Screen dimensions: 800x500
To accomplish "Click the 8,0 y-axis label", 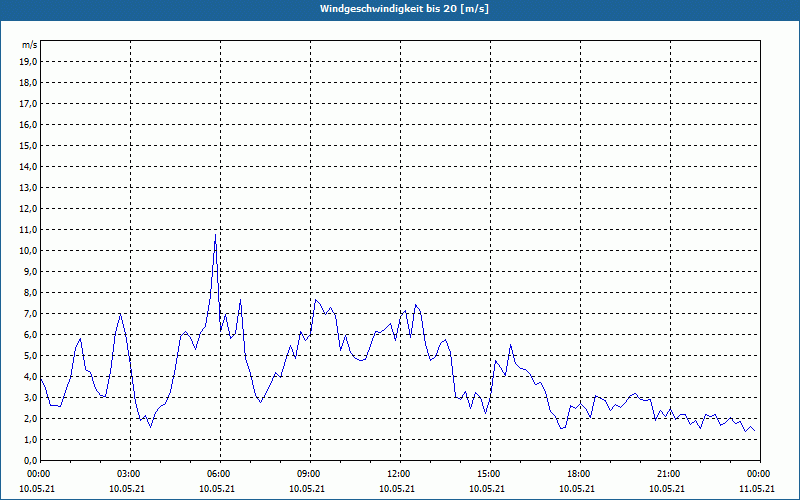I will point(30,293).
